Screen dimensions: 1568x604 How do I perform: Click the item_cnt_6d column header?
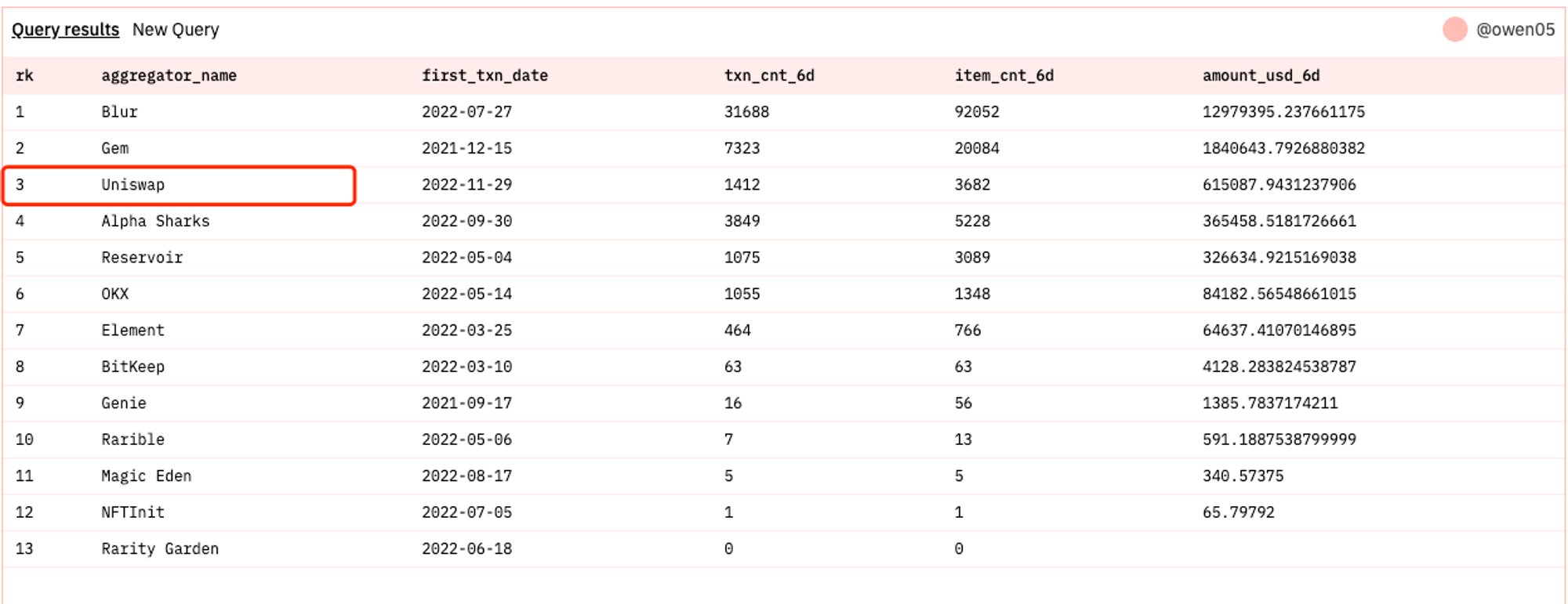click(x=1004, y=76)
